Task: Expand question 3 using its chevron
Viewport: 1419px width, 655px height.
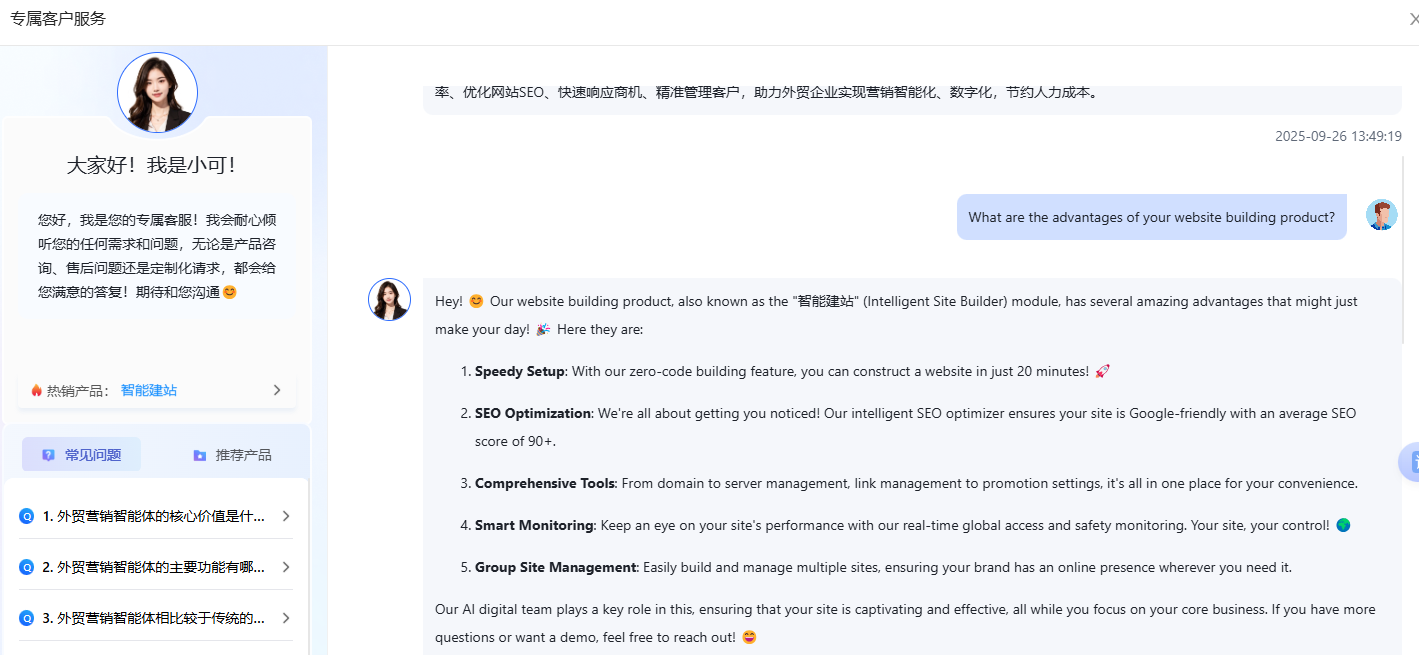Action: click(285, 618)
